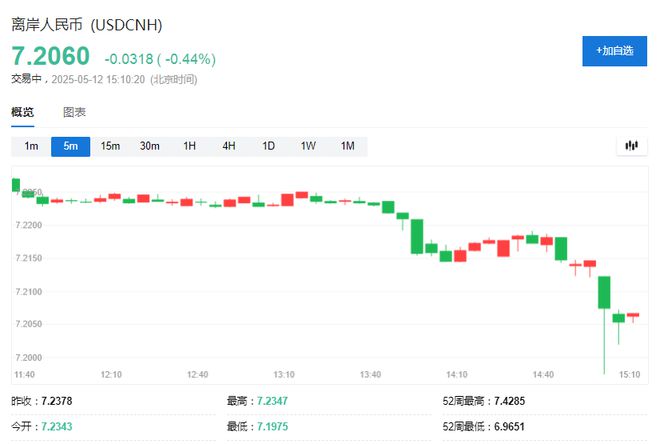The width and height of the screenshot is (660, 444).
Task: Click the 12:40 time axis label
Action: point(197,375)
